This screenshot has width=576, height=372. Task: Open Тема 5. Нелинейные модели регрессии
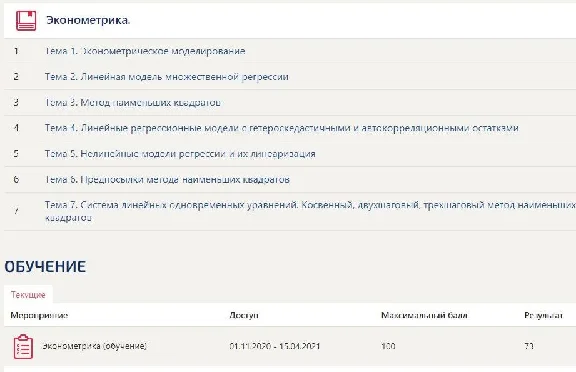tap(180, 154)
